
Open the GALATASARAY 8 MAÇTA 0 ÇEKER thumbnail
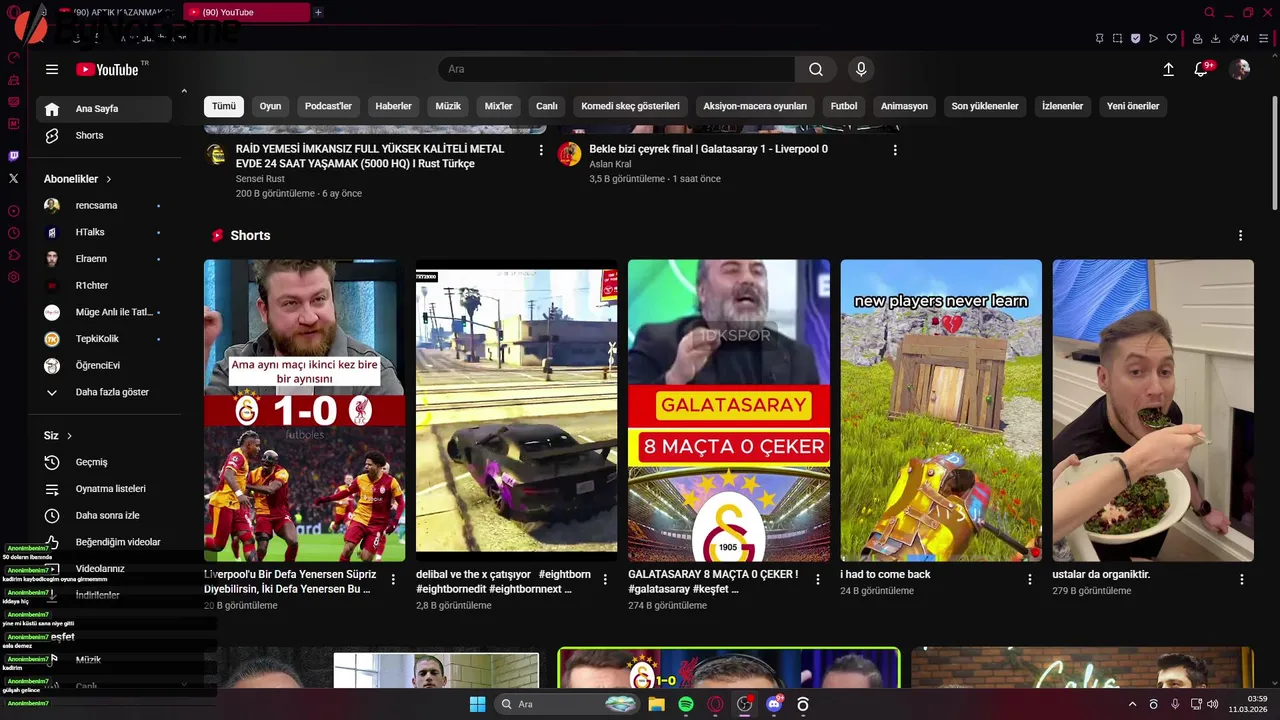pos(729,411)
